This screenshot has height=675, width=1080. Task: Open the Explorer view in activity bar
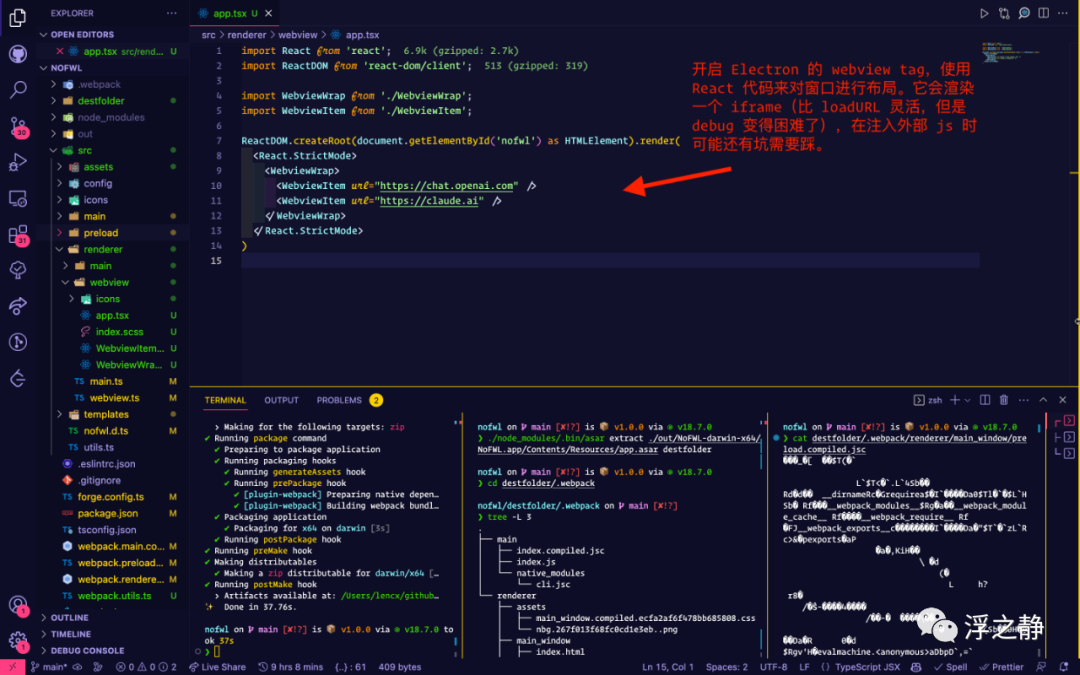[x=18, y=17]
